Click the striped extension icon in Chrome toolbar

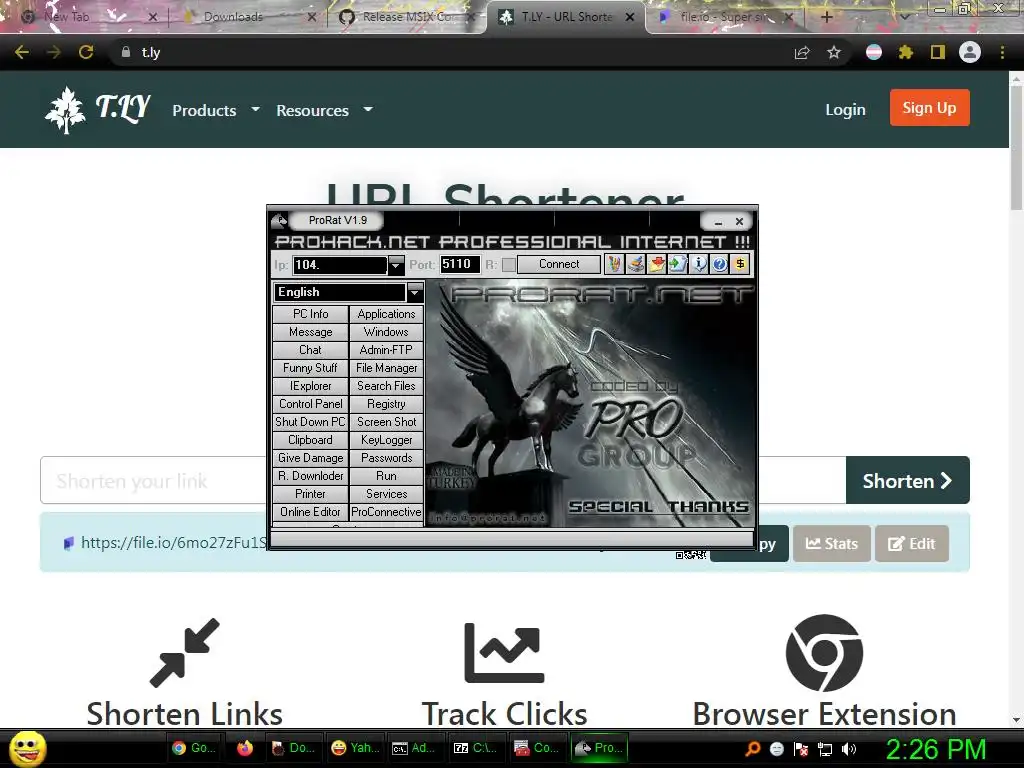point(874,52)
